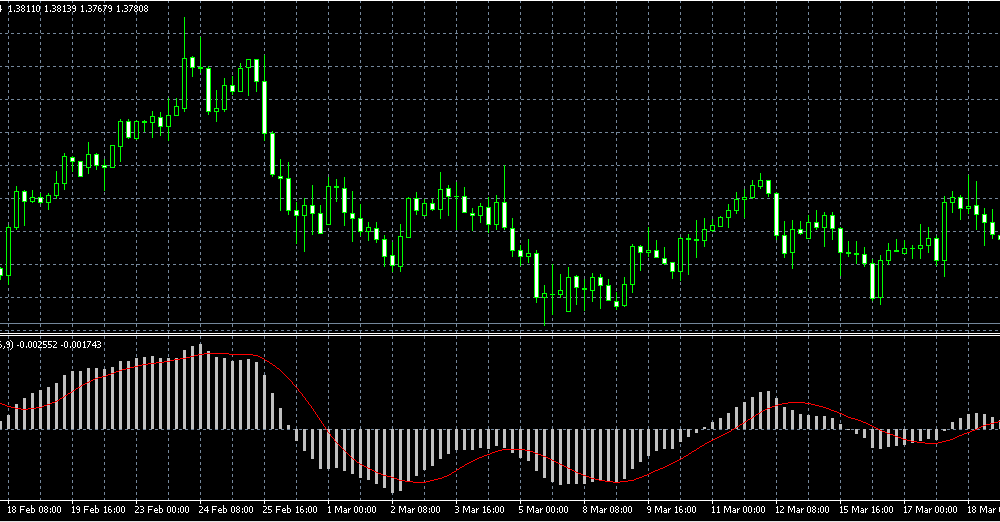
Task: Click the OHLC price readout text
Action: pyautogui.click(x=78, y=8)
